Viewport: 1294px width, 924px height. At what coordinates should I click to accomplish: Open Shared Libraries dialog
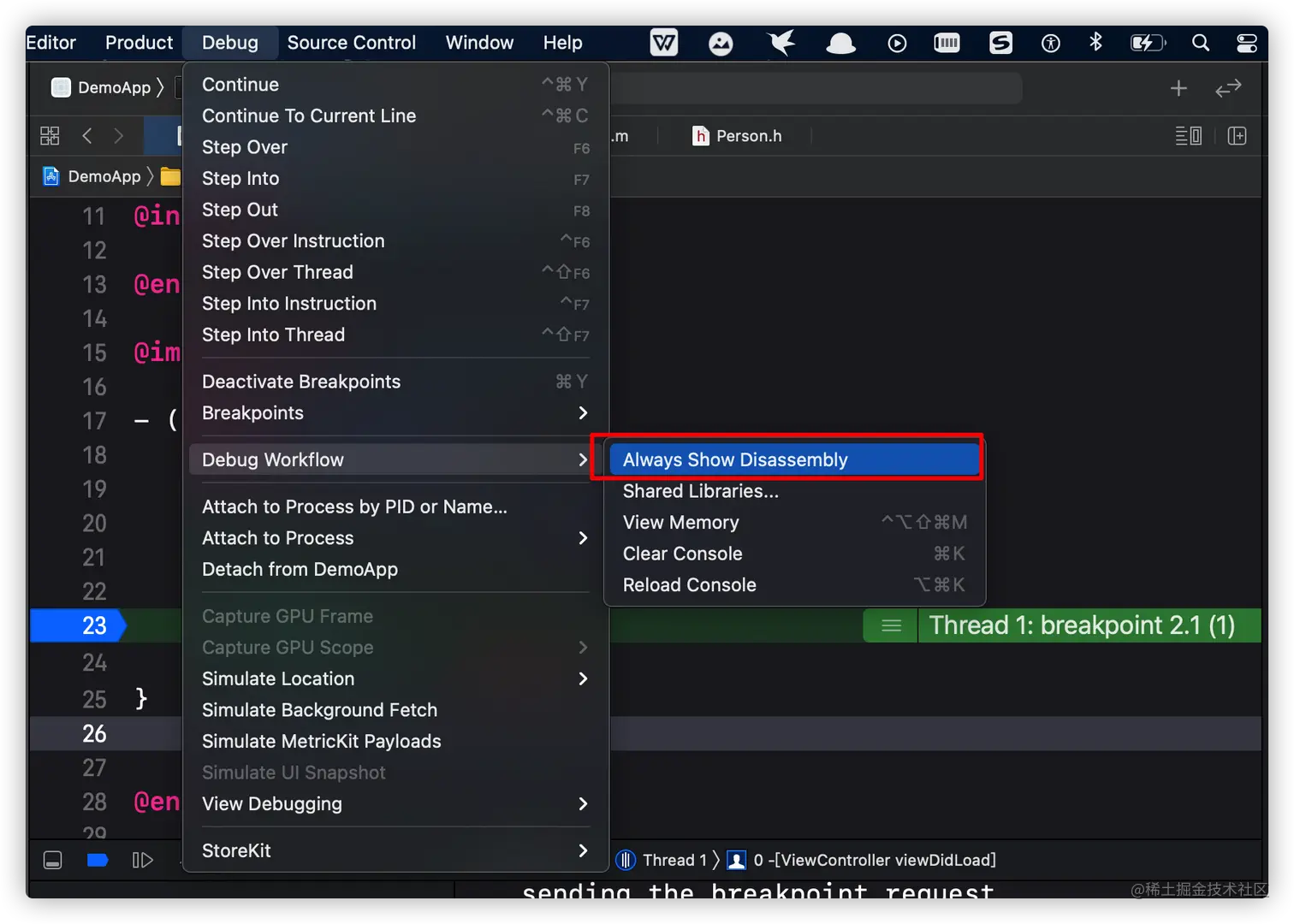[x=794, y=491]
